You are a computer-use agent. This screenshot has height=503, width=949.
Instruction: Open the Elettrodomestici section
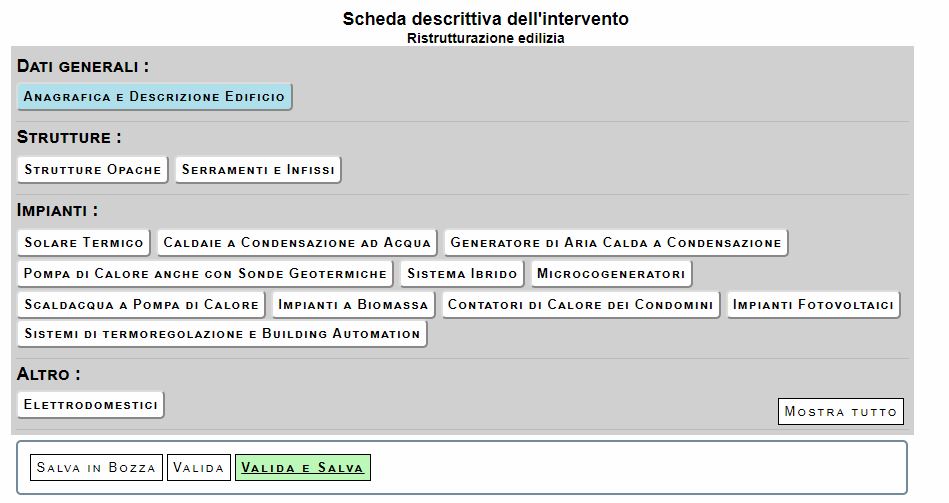tap(91, 405)
